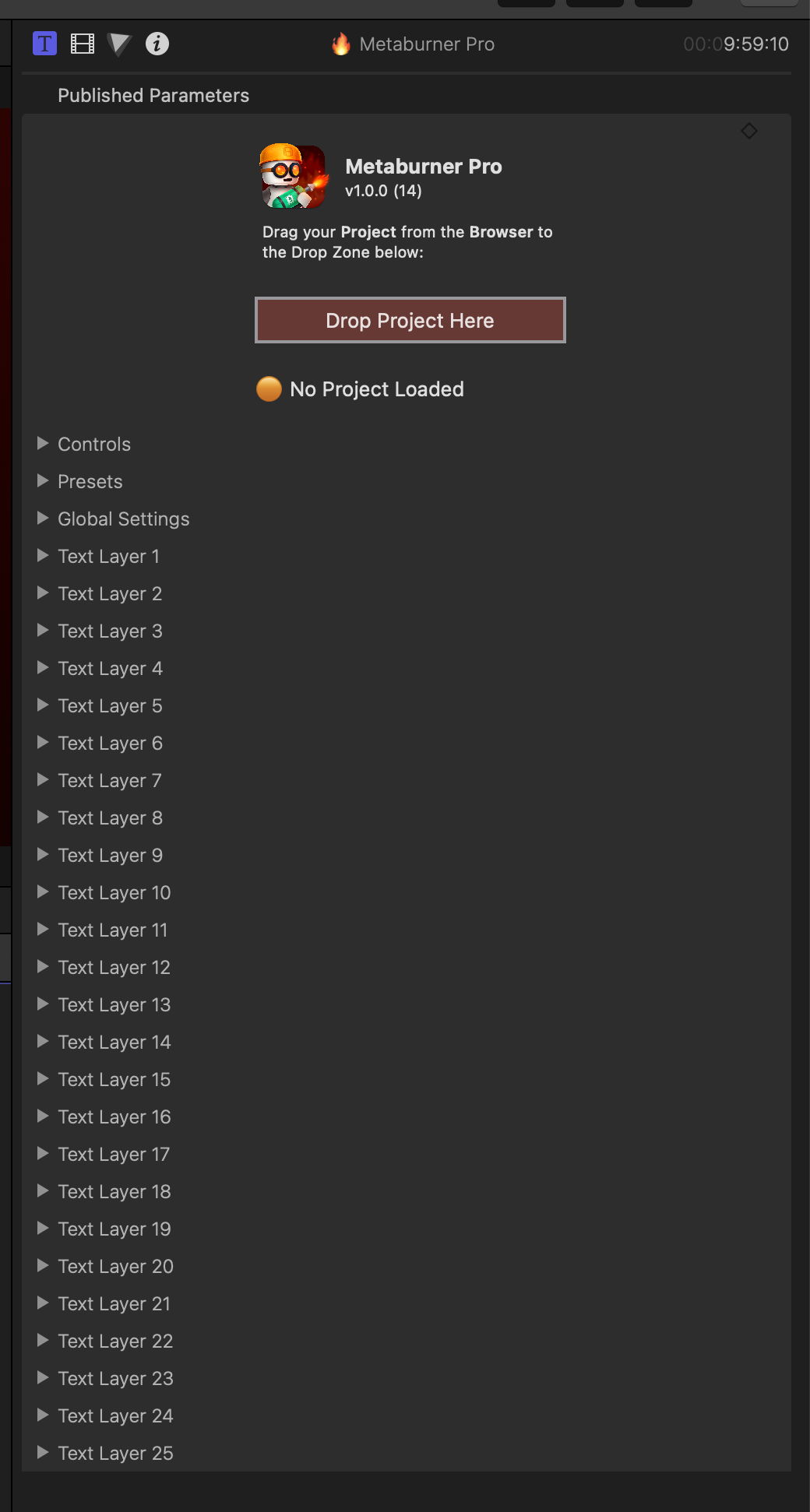The width and height of the screenshot is (810, 1512).
Task: Expand Text Layer 5 parameters
Action: [43, 705]
